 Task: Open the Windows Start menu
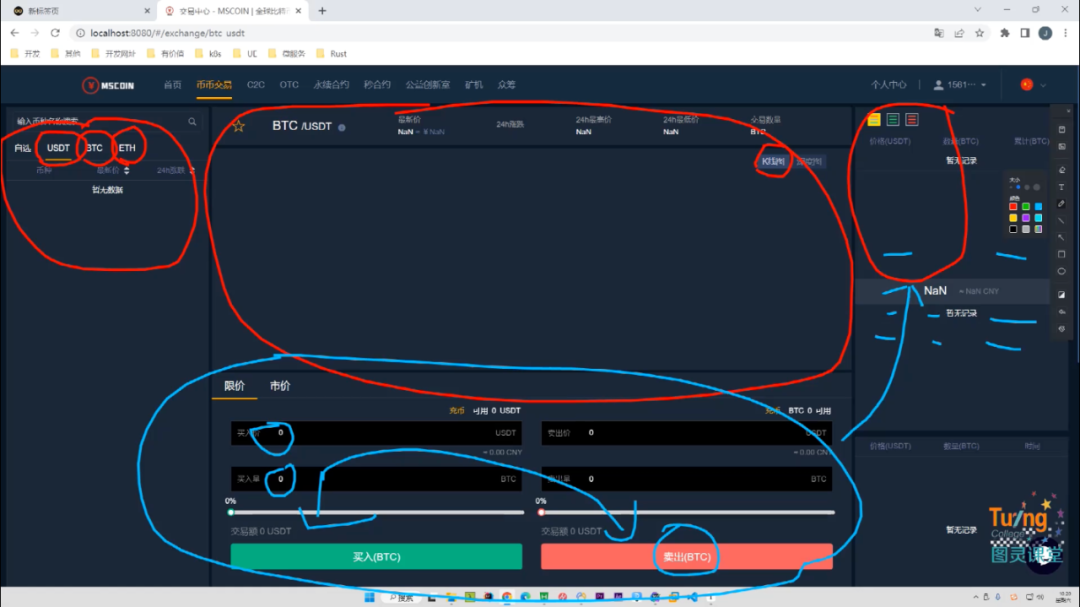[369, 597]
